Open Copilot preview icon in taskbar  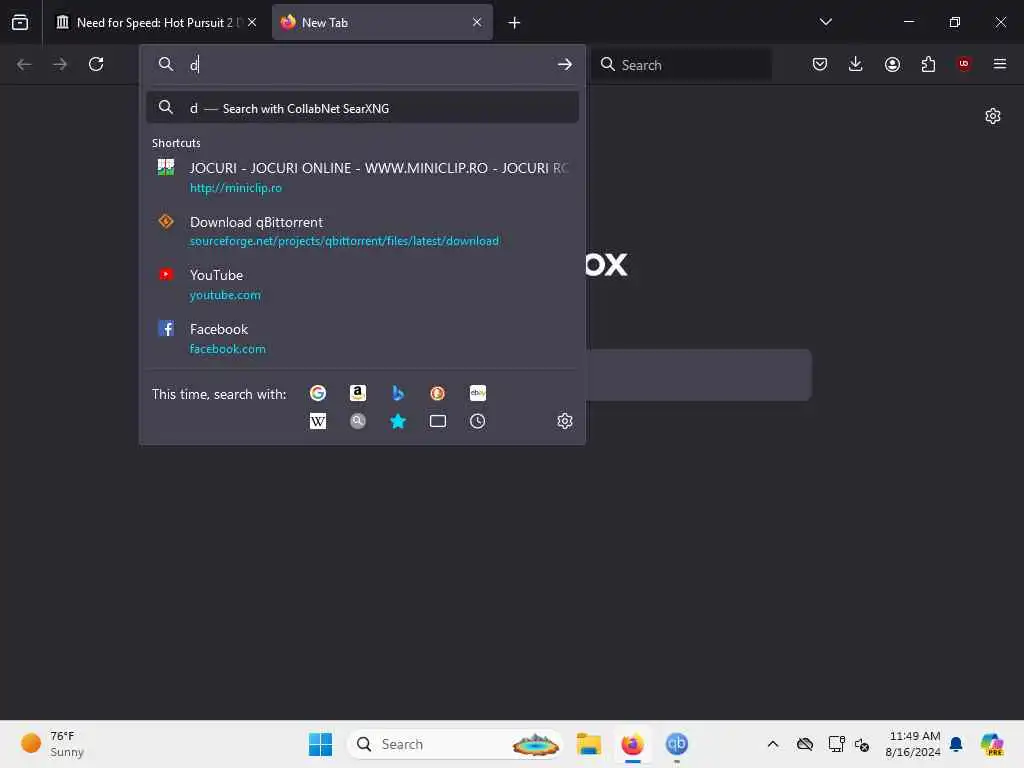click(992, 744)
